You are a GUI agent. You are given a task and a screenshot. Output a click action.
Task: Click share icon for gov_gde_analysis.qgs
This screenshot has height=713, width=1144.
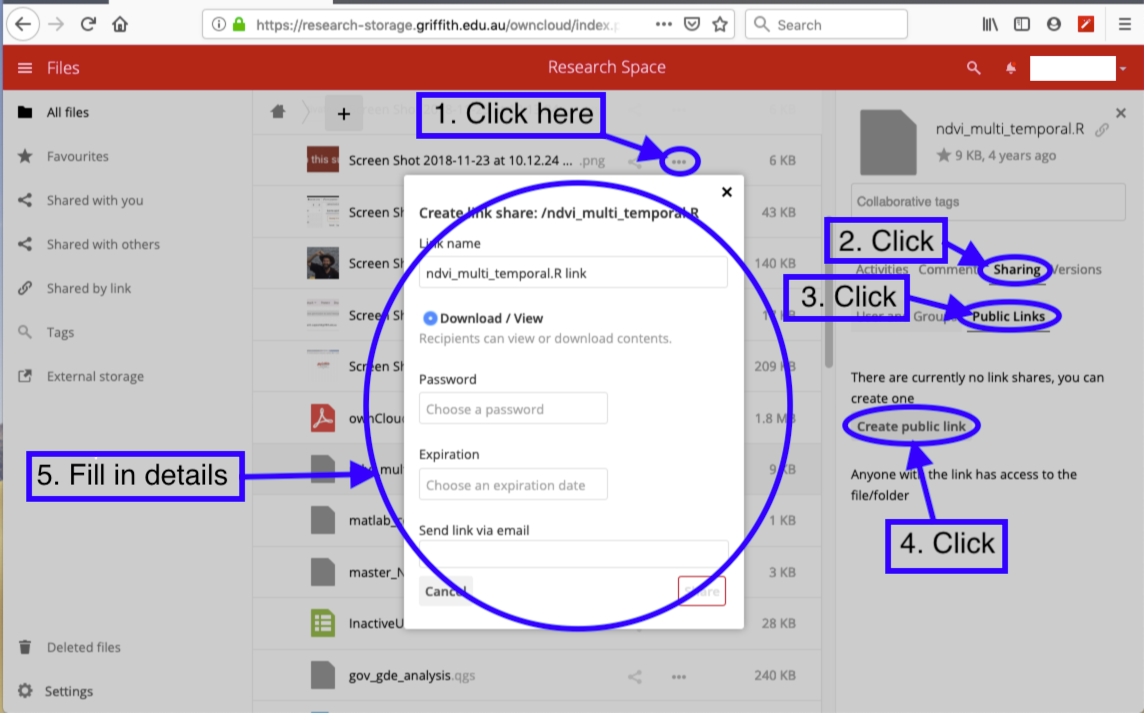tap(634, 676)
